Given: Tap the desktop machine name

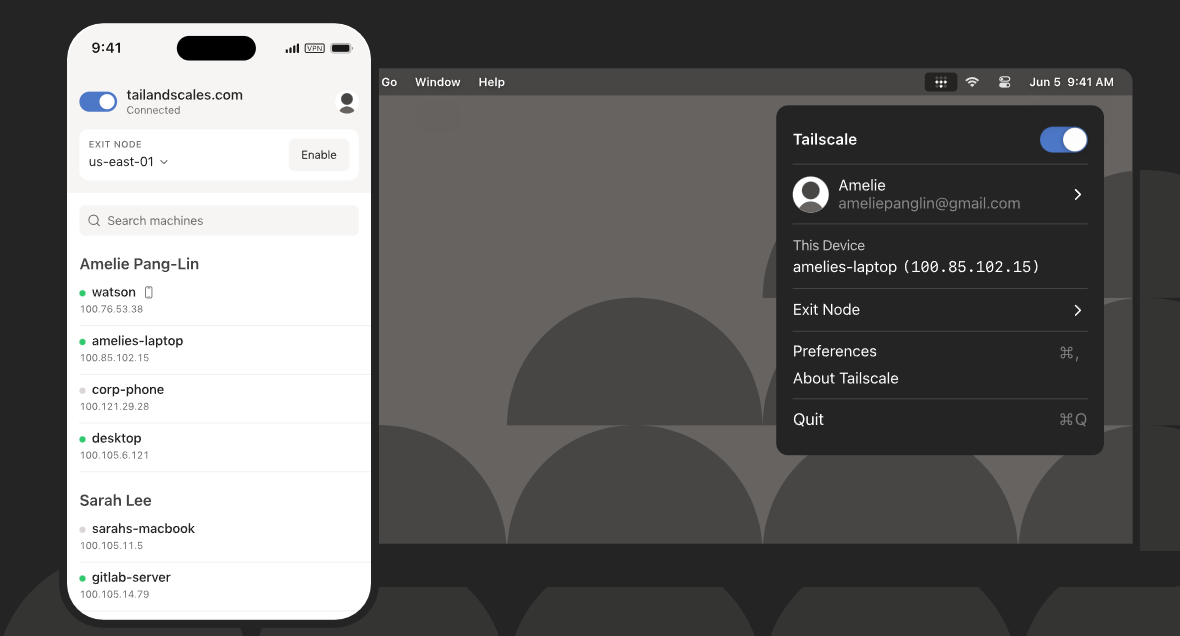Looking at the screenshot, I should click(x=117, y=438).
